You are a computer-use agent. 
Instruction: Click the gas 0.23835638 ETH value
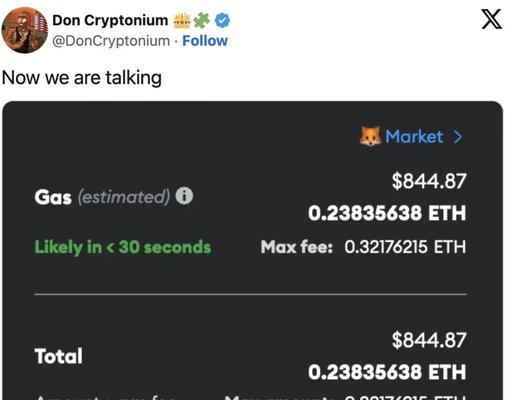(387, 213)
